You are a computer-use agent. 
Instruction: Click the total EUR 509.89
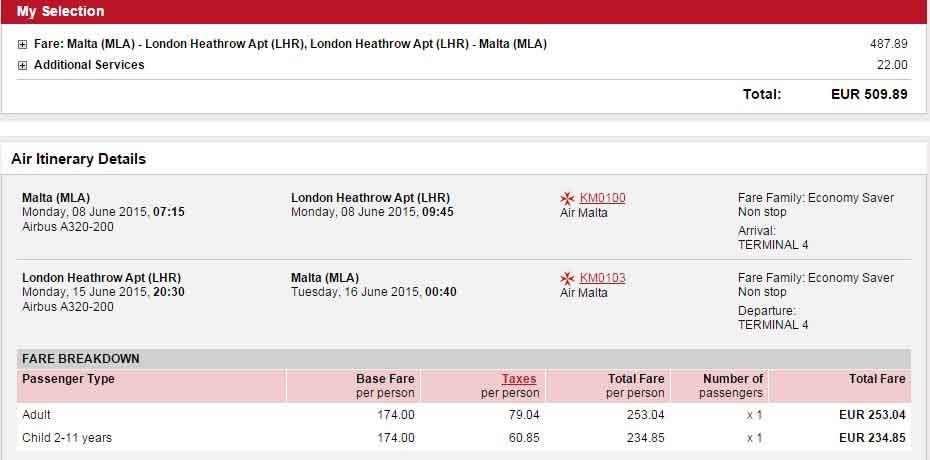point(869,94)
